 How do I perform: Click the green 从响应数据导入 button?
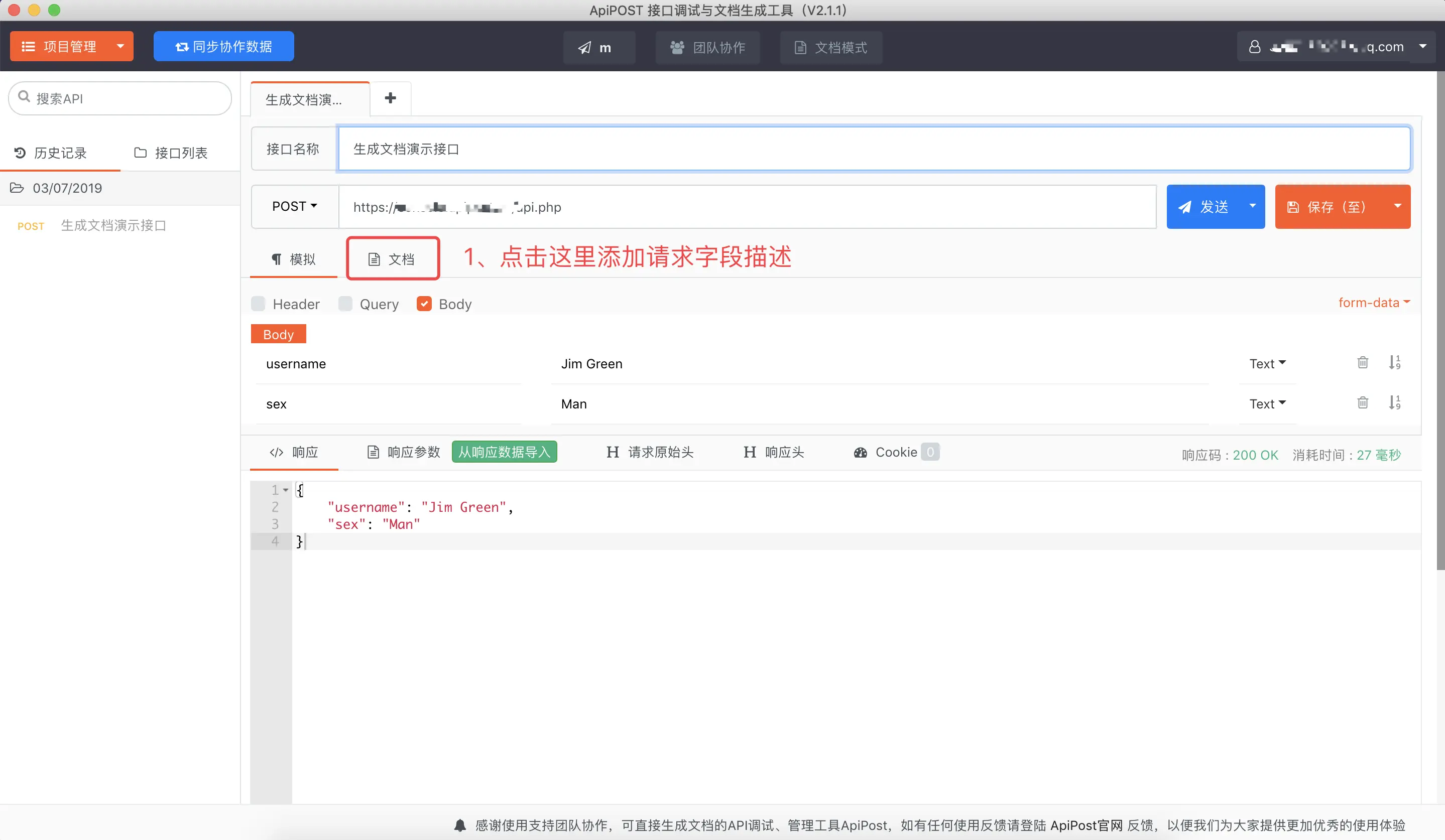tap(504, 452)
